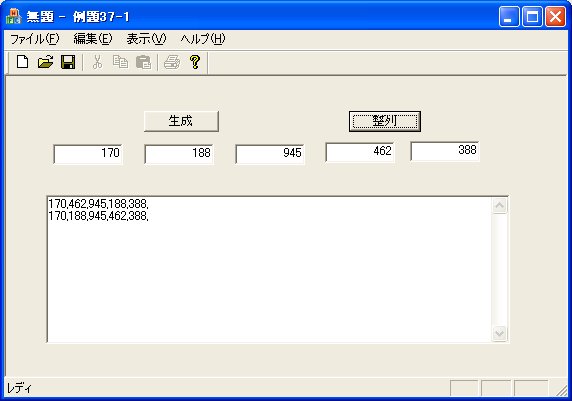Open a file with the folder icon
The image size is (572, 401).
tap(45, 62)
